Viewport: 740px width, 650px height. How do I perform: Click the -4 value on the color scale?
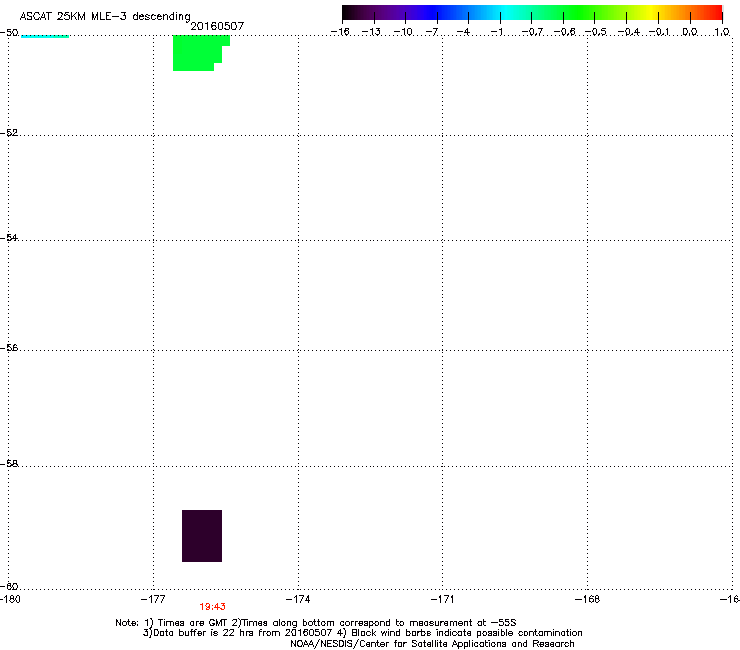(x=463, y=32)
